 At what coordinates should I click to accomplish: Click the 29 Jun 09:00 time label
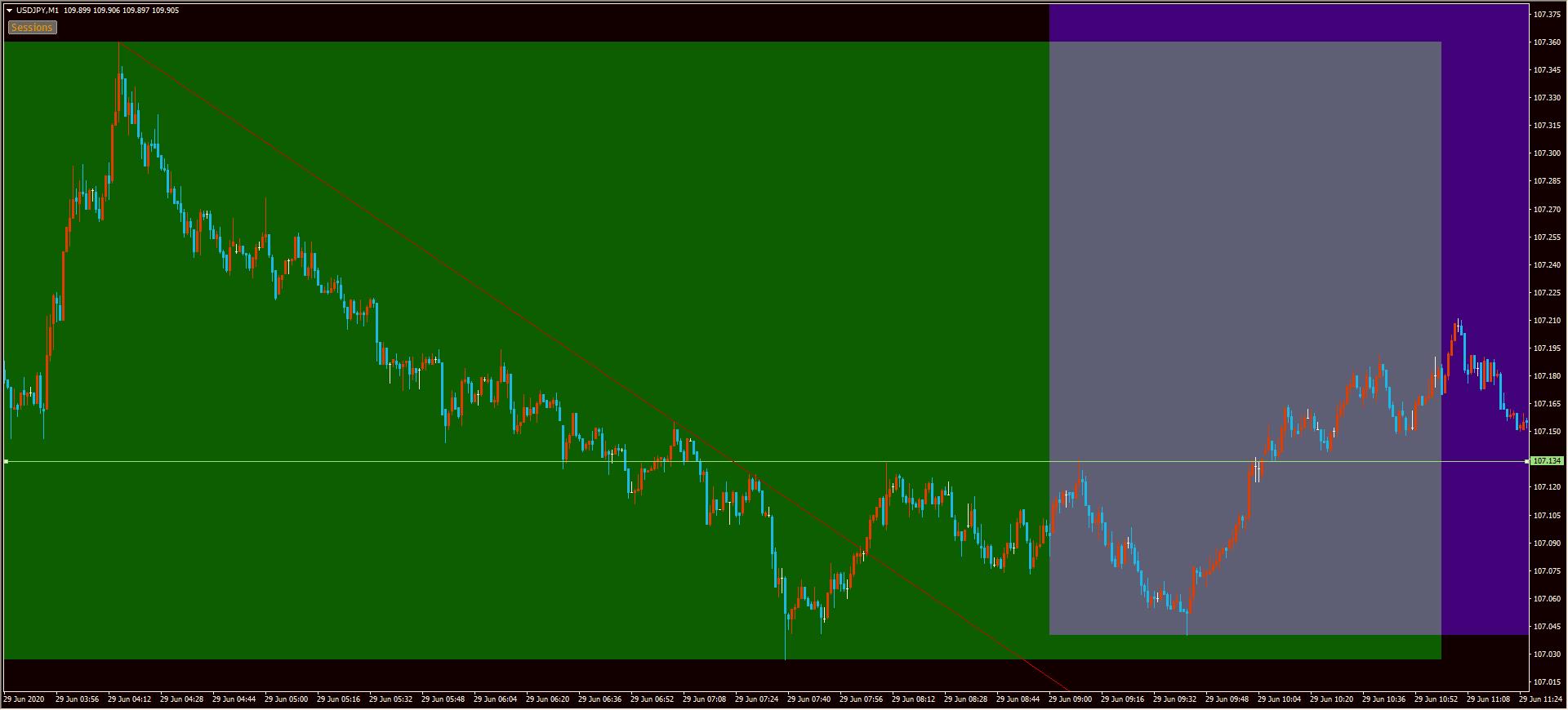(x=1070, y=699)
